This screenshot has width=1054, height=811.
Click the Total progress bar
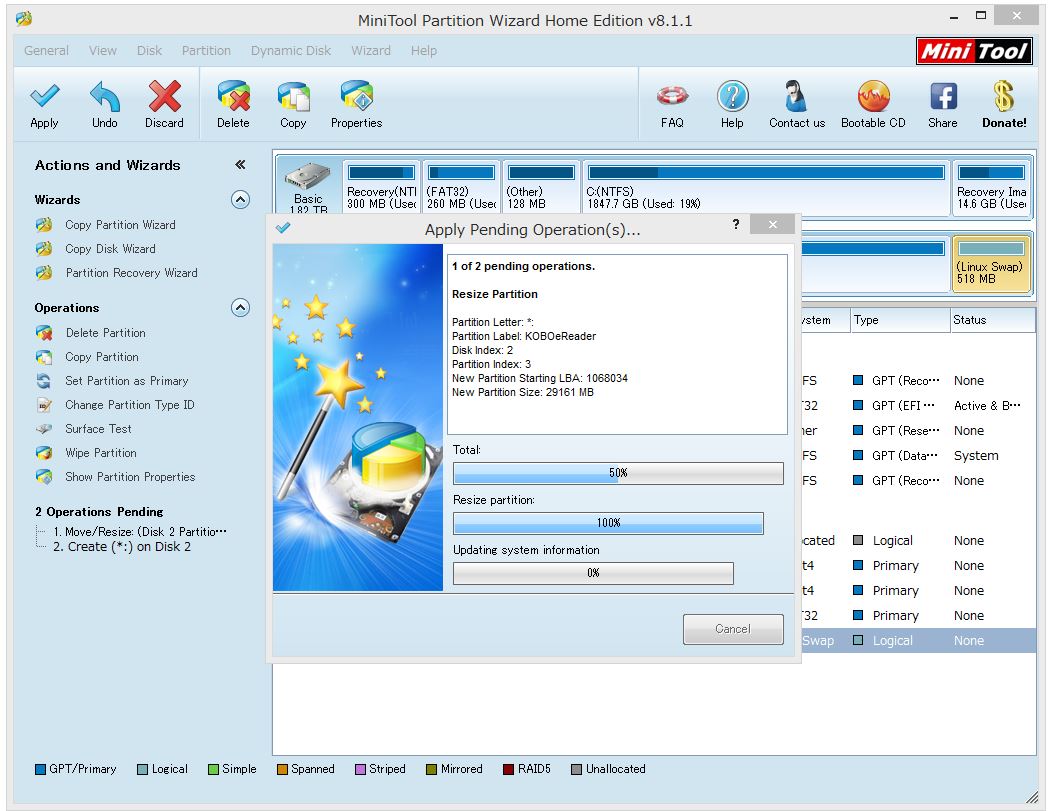[618, 473]
